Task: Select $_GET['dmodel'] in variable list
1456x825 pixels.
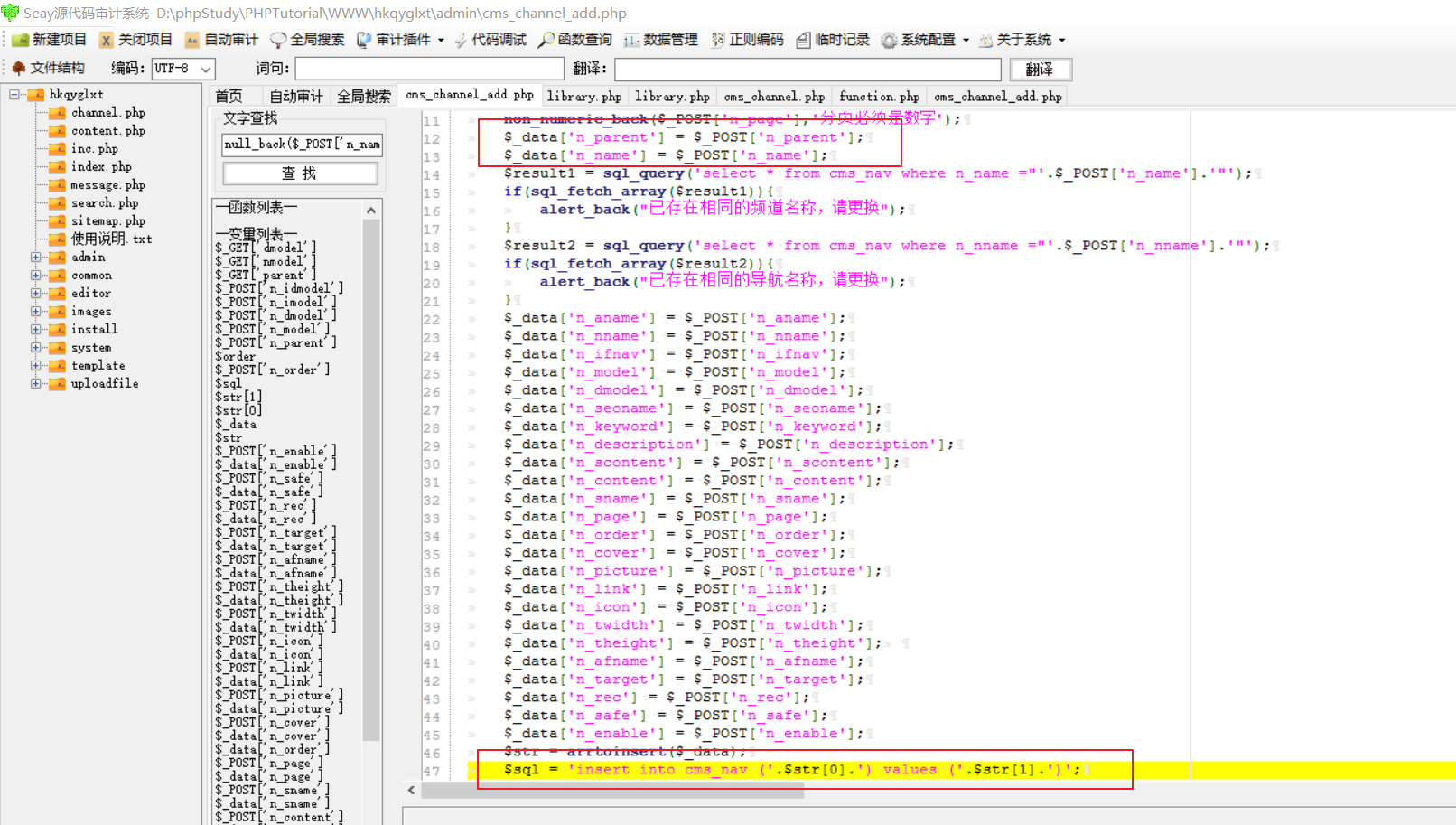Action: 266,248
